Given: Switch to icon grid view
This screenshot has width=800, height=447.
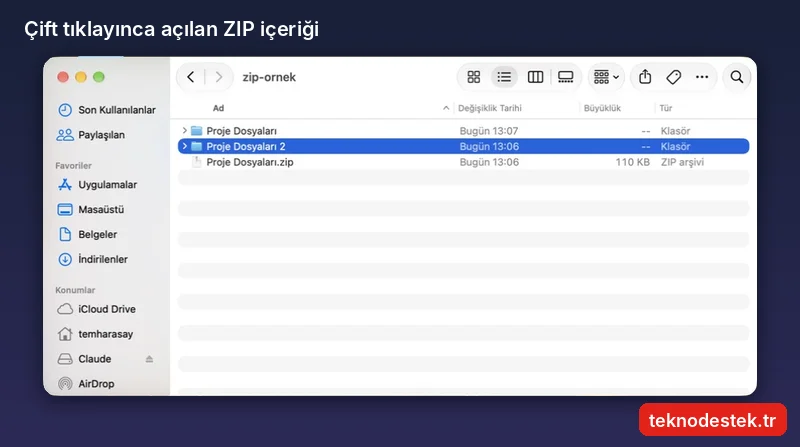Looking at the screenshot, I should (473, 77).
